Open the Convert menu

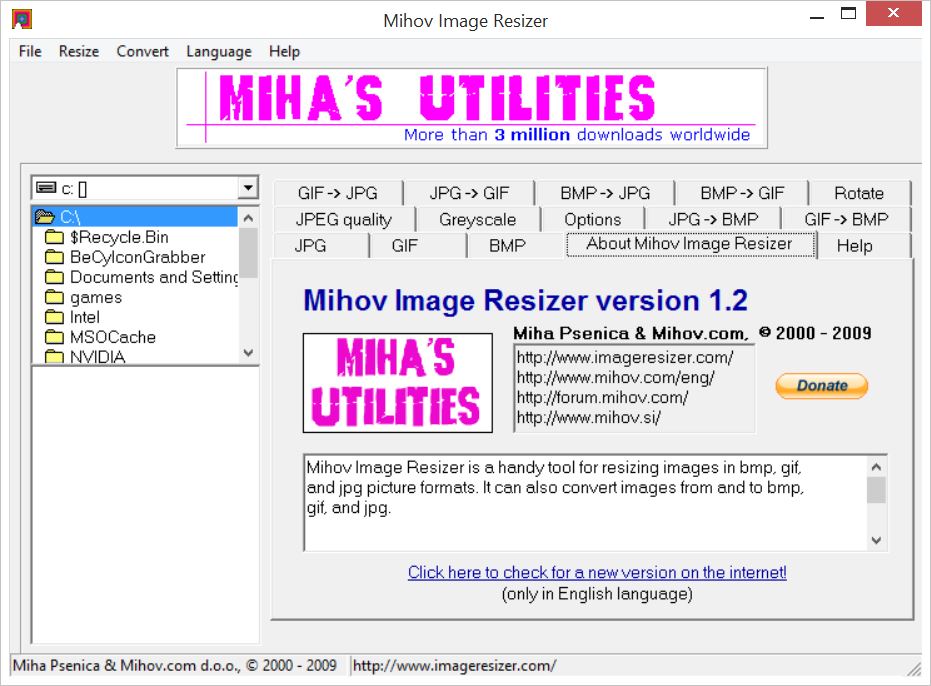coord(142,52)
